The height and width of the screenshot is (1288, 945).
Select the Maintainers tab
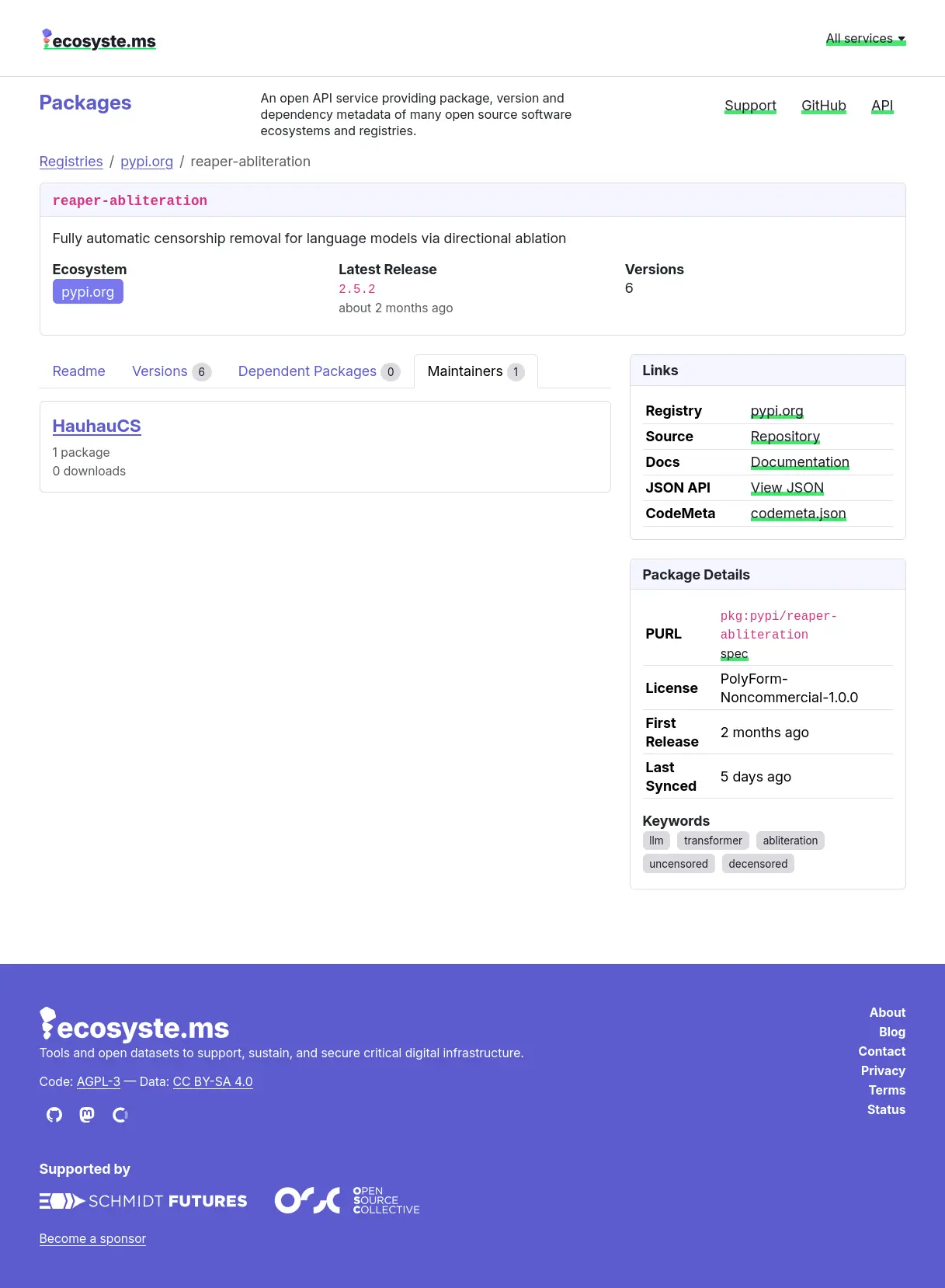(x=476, y=371)
